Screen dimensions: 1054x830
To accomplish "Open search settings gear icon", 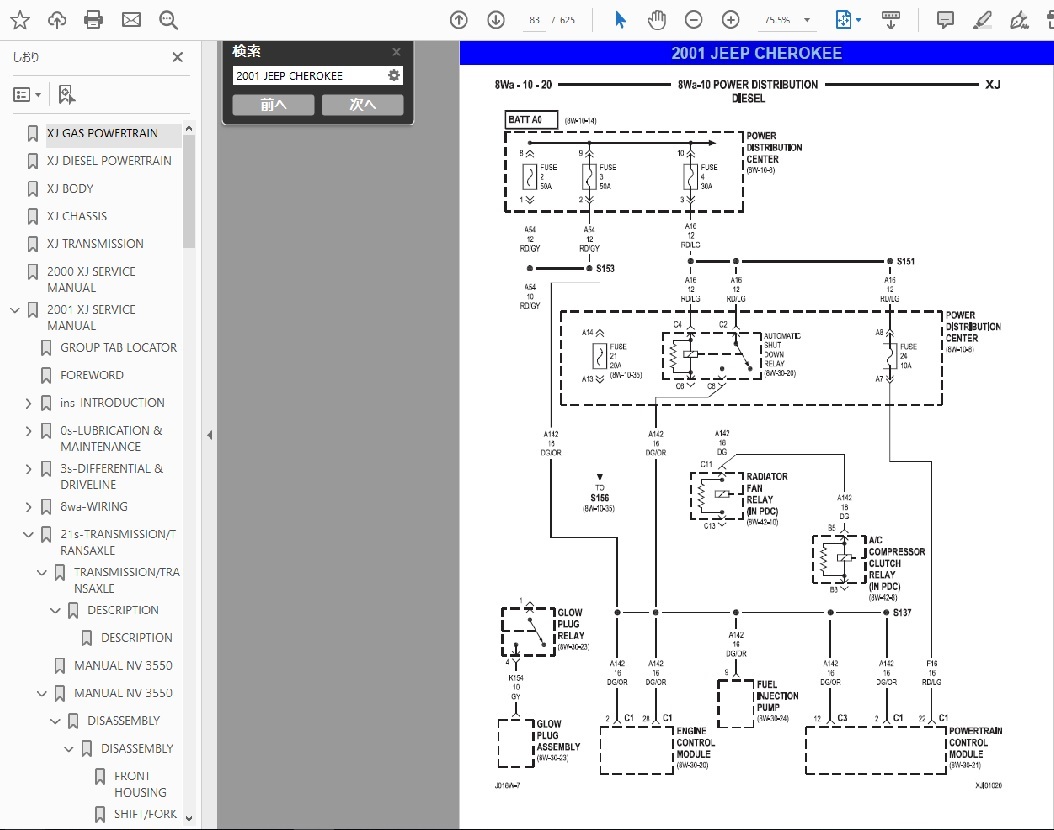I will 394,75.
